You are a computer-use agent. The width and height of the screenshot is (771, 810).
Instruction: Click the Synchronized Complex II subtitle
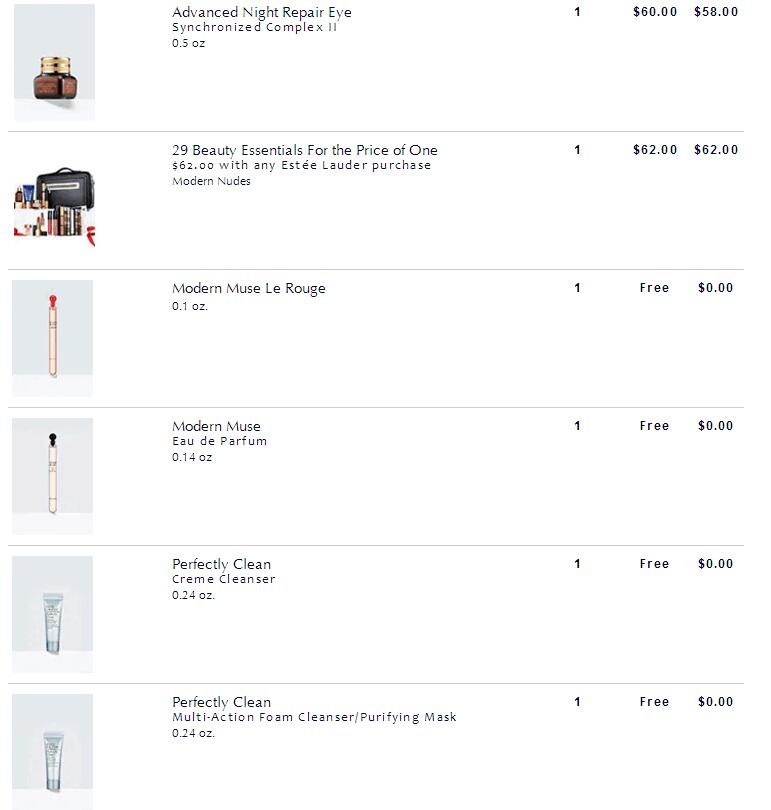pyautogui.click(x=255, y=27)
